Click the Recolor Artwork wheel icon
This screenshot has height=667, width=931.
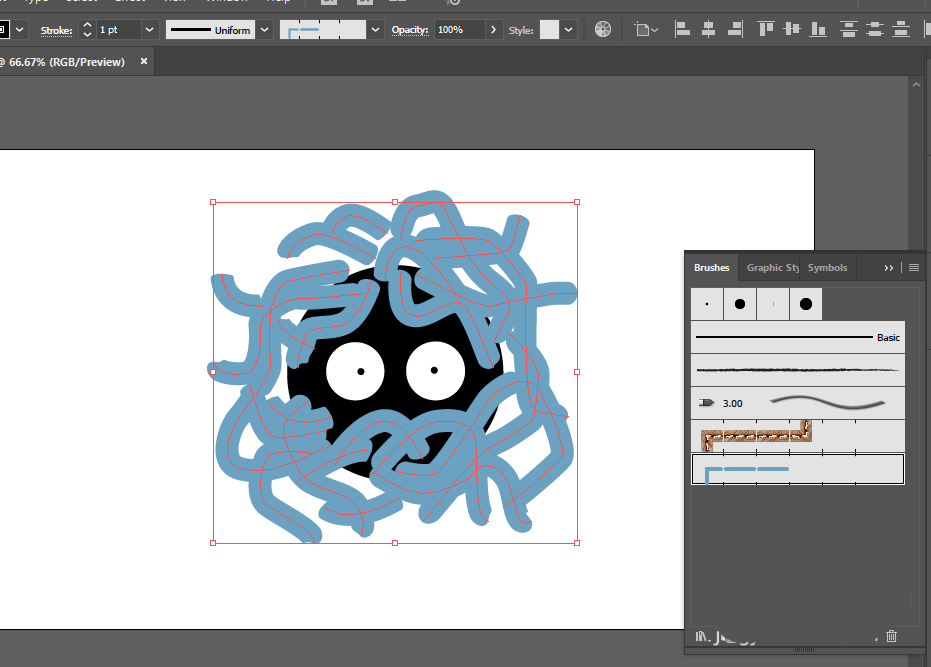603,29
